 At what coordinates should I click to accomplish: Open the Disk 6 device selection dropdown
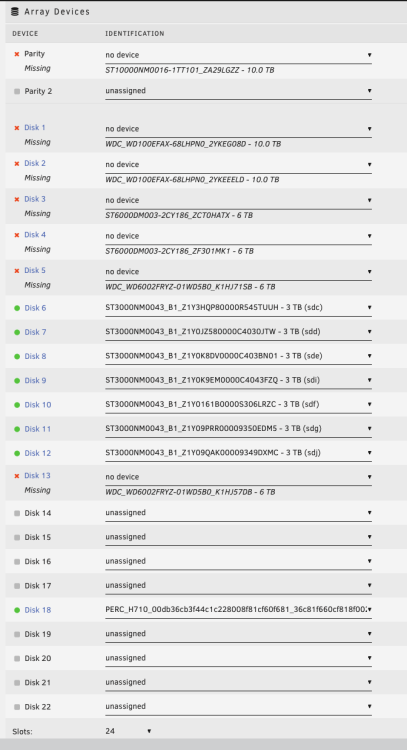point(239,308)
